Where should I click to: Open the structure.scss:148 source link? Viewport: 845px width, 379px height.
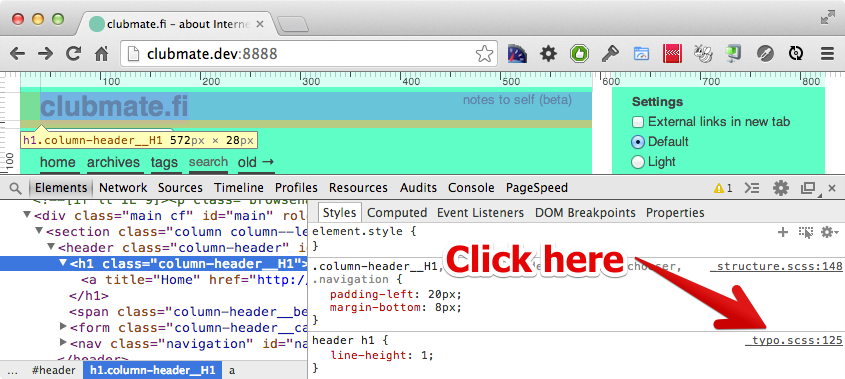pos(776,266)
